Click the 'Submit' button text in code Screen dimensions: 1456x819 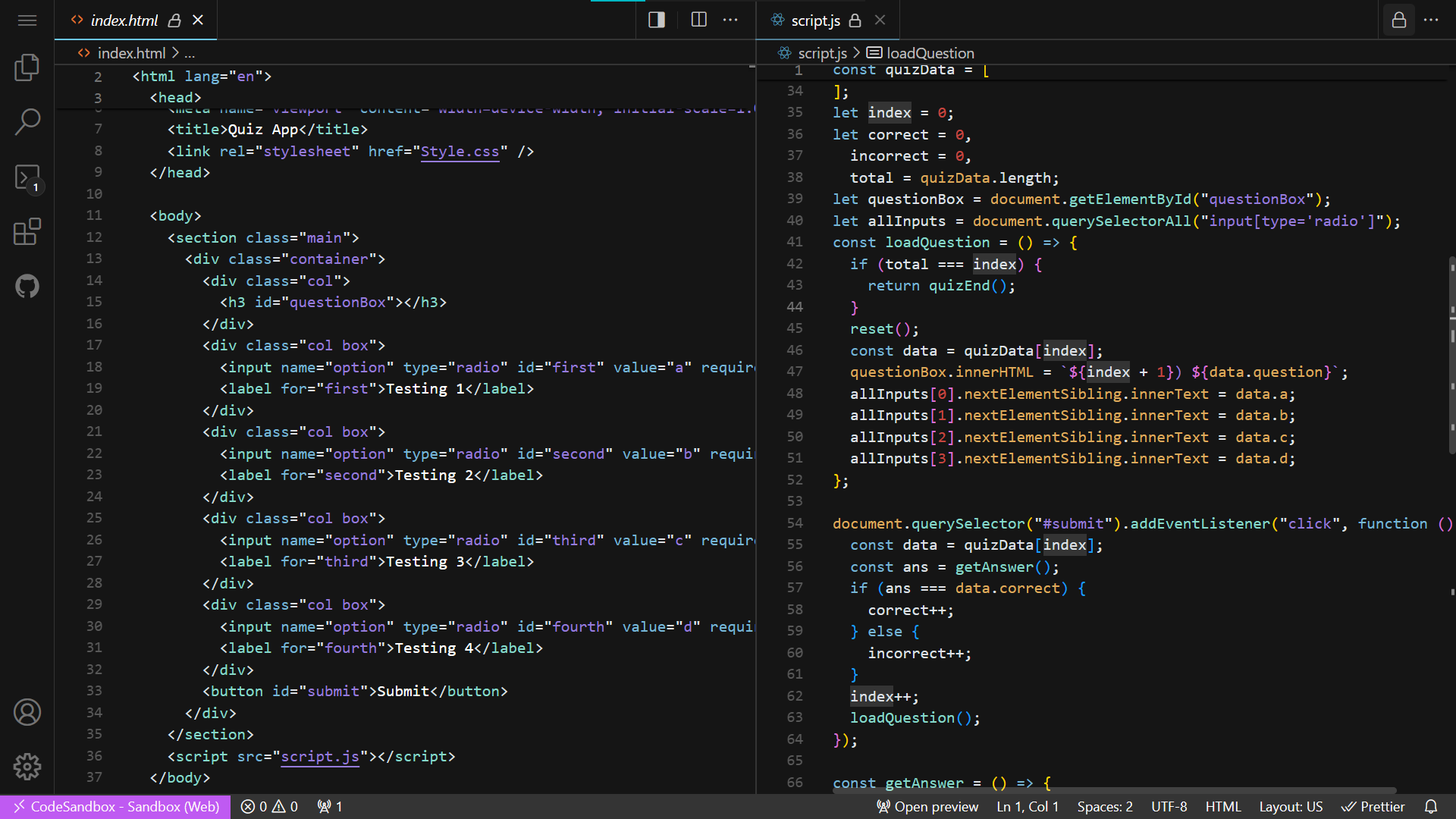coord(403,692)
